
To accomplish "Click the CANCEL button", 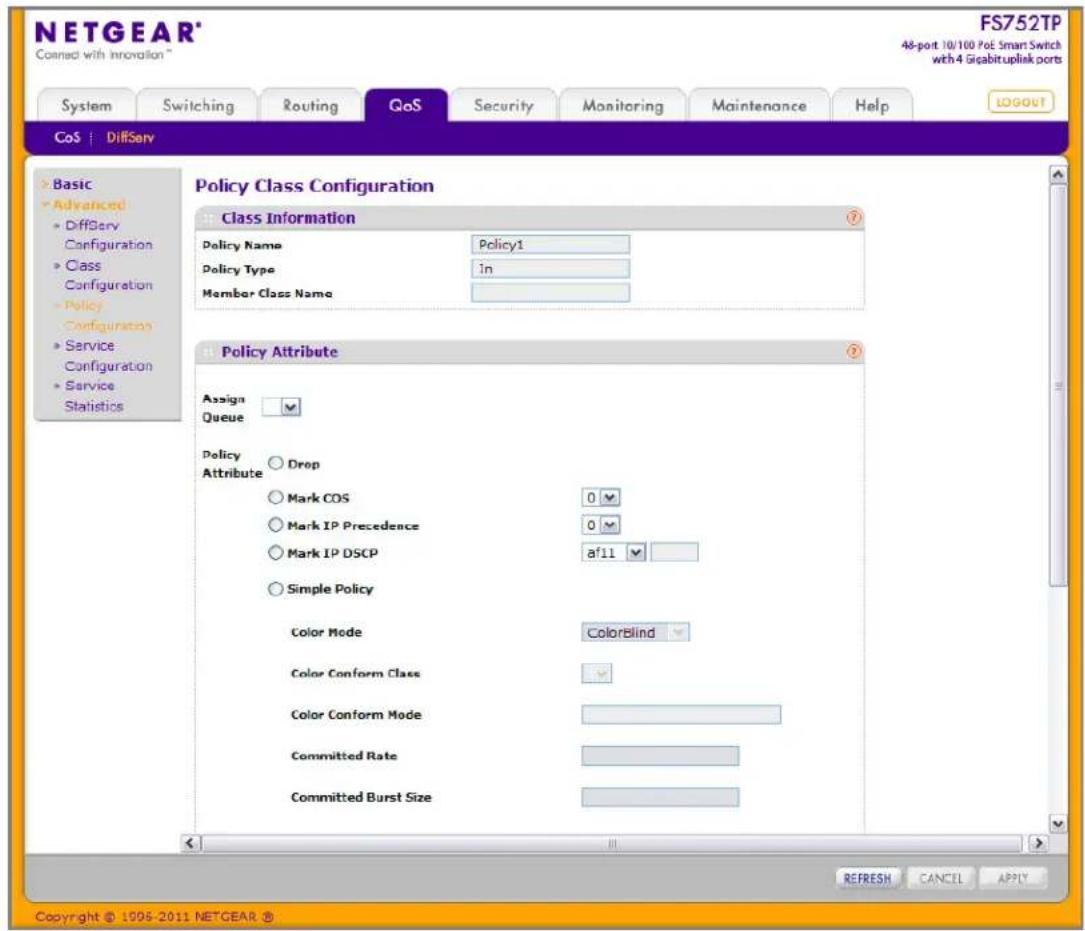I will point(940,878).
